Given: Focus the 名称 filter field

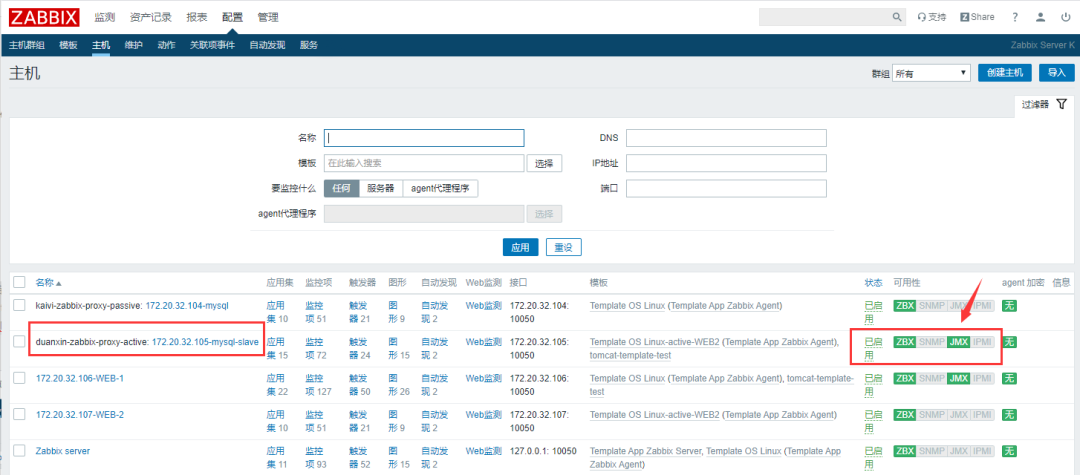Looking at the screenshot, I should (424, 138).
